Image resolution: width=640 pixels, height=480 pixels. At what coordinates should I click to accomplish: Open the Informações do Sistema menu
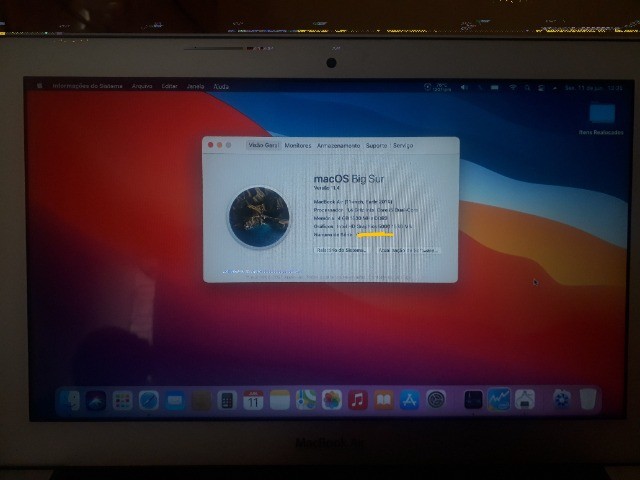click(x=87, y=86)
